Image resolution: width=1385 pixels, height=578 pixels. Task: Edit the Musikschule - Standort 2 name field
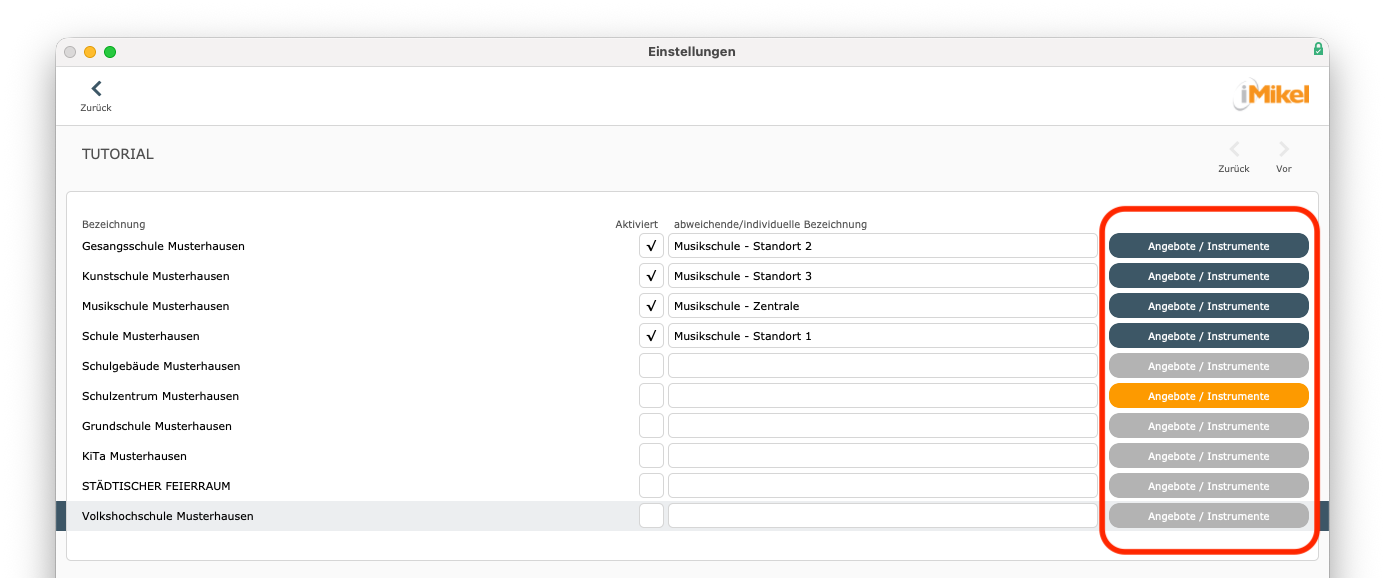[x=882, y=246]
